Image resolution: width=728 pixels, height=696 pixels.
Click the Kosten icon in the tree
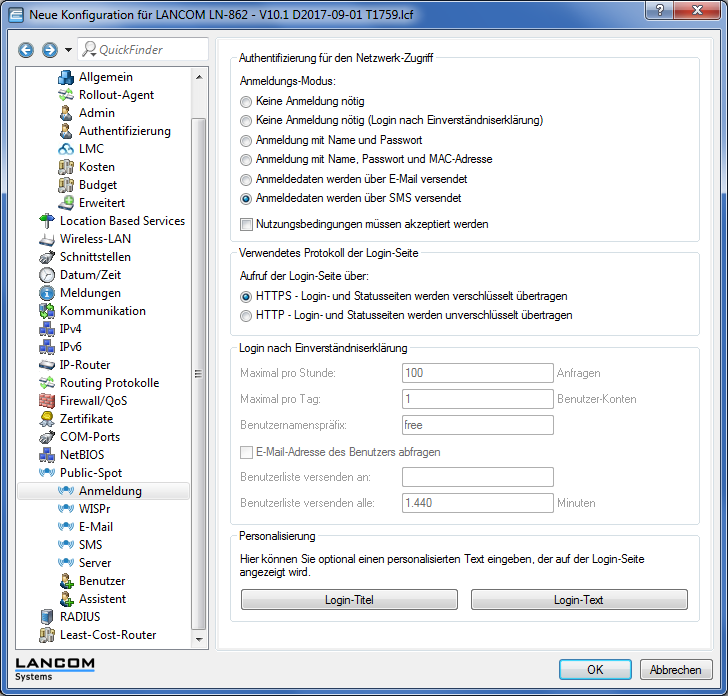pyautogui.click(x=66, y=167)
